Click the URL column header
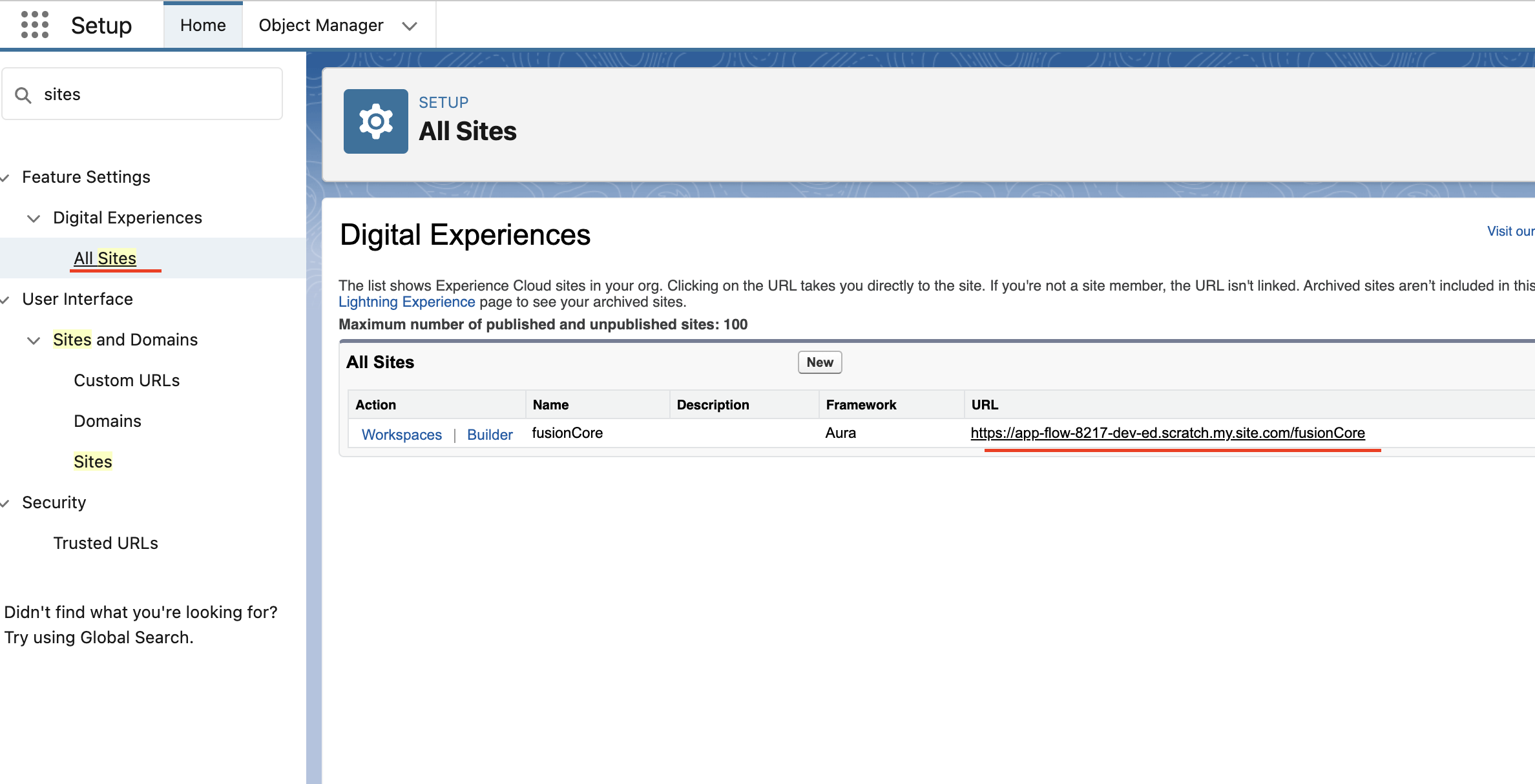Viewport: 1535px width, 784px height. click(1249, 405)
